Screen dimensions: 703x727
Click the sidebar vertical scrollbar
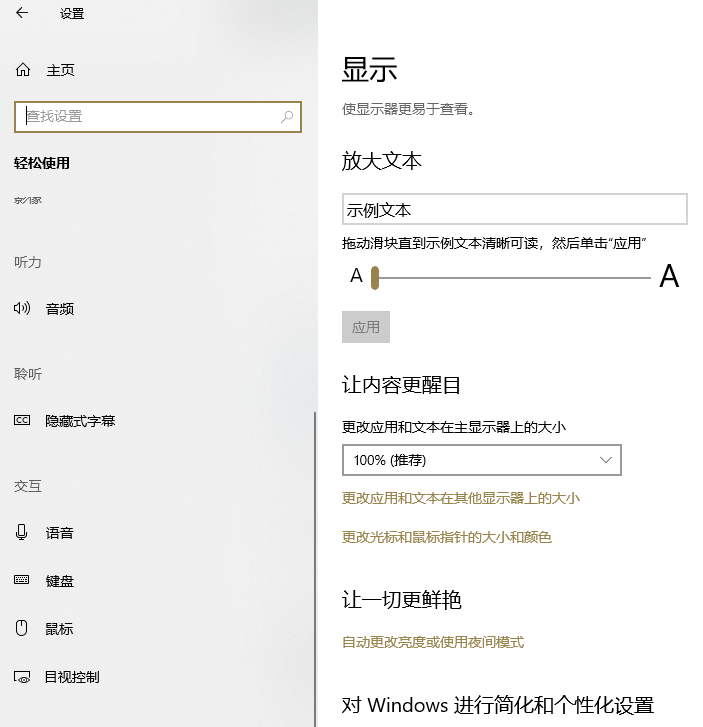coord(315,560)
